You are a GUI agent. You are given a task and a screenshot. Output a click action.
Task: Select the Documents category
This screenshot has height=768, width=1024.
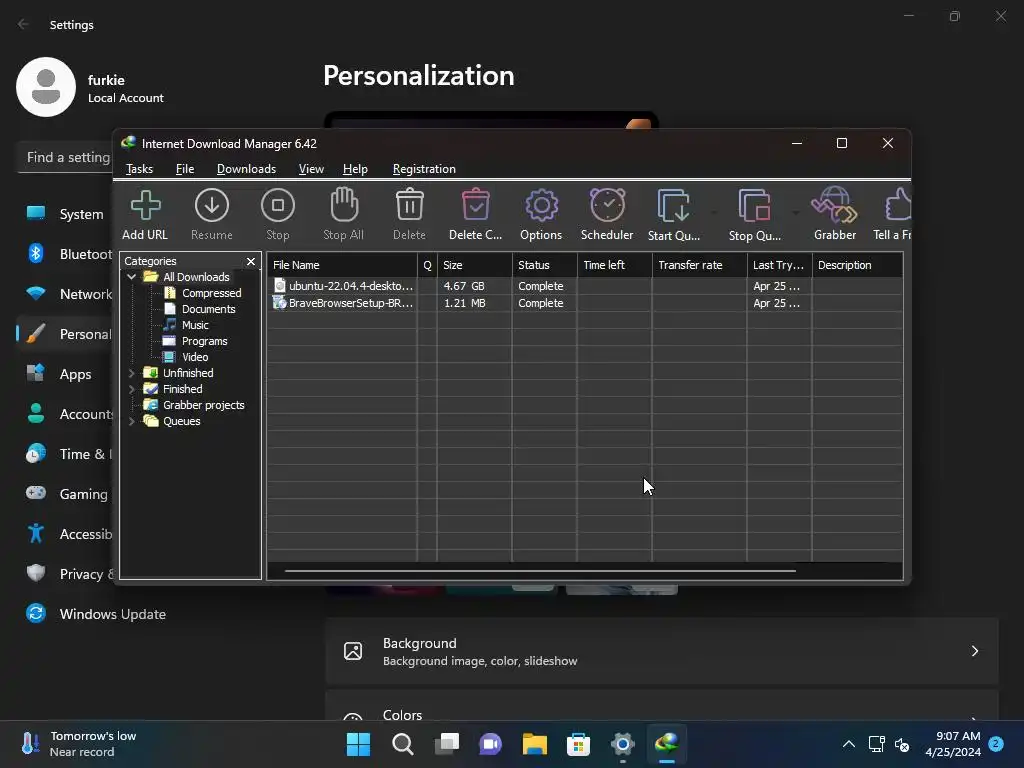[208, 309]
